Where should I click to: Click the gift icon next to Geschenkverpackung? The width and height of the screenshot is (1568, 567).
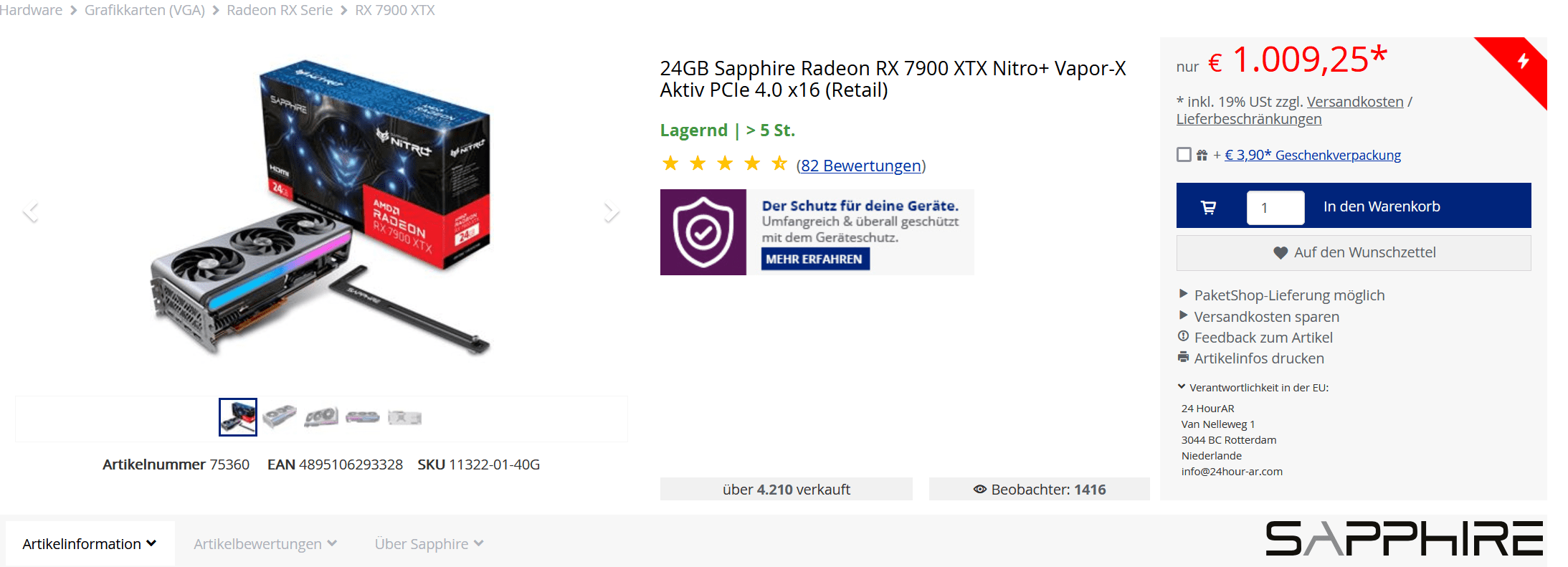(x=1202, y=155)
